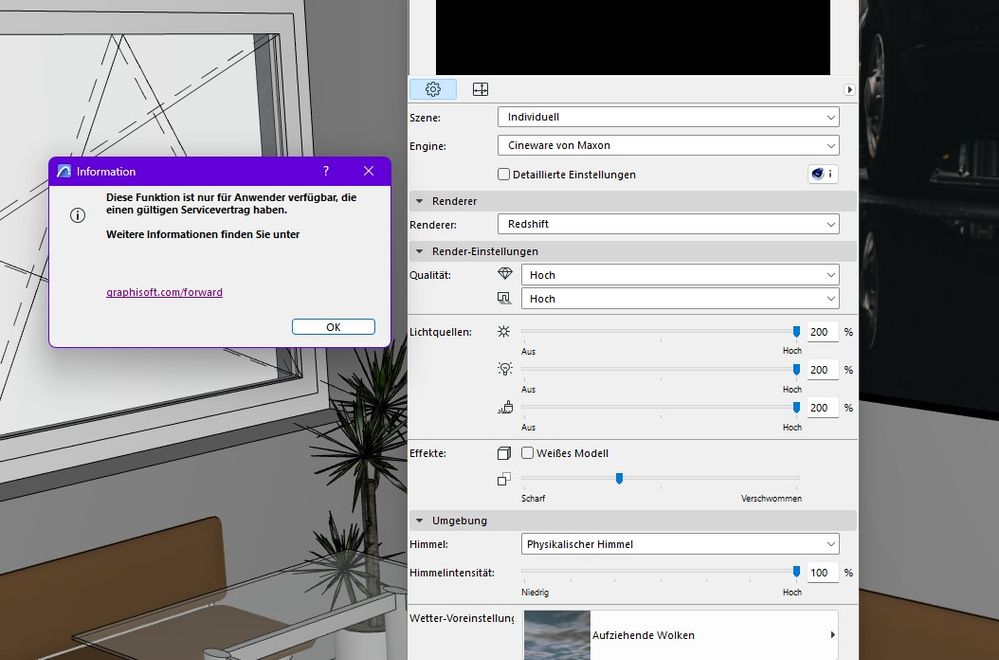Click the depth of field icon
Screen dimensions: 999x660
(x=504, y=478)
